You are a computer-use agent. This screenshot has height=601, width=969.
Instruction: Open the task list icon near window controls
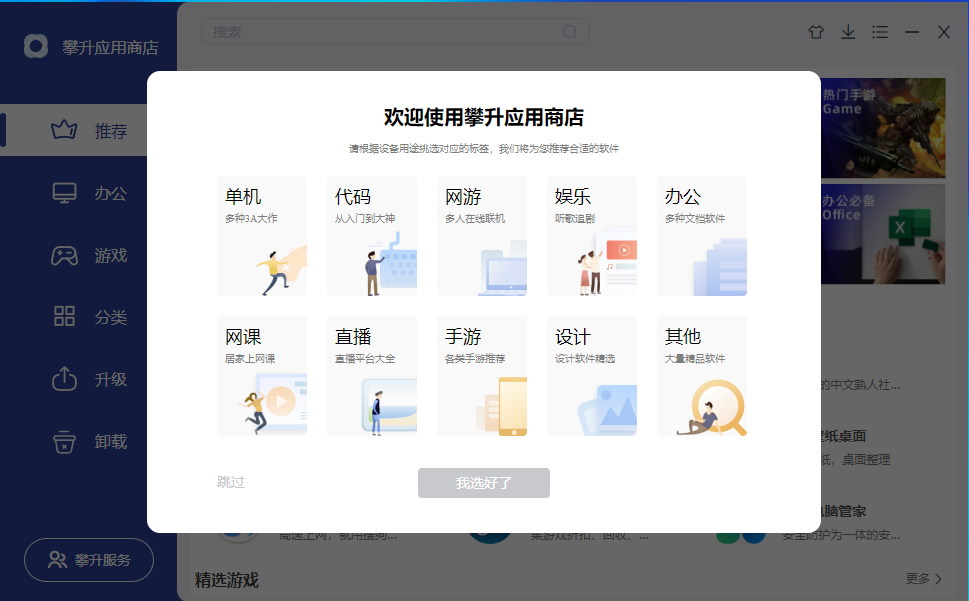(x=880, y=32)
